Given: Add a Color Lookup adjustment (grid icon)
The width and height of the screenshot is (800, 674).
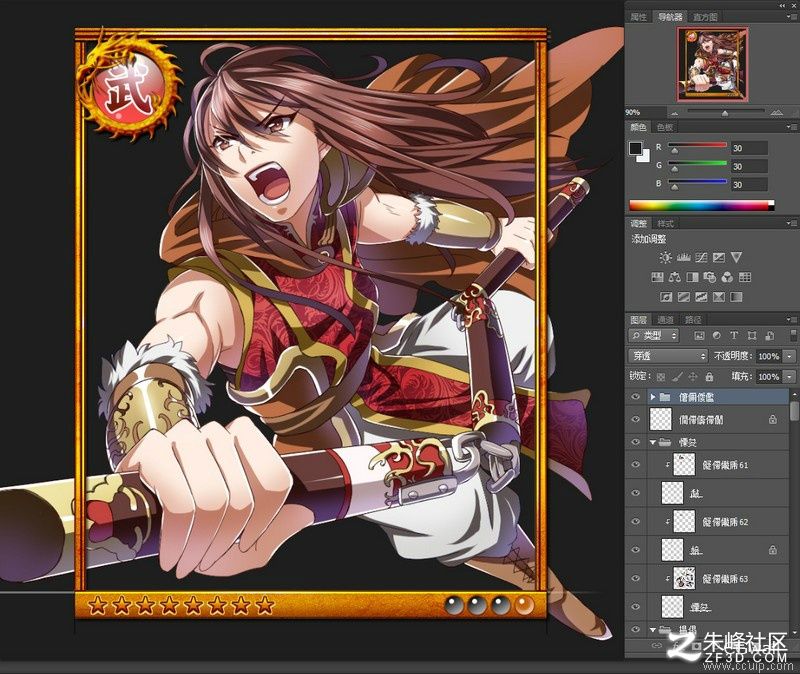Looking at the screenshot, I should pos(745,277).
